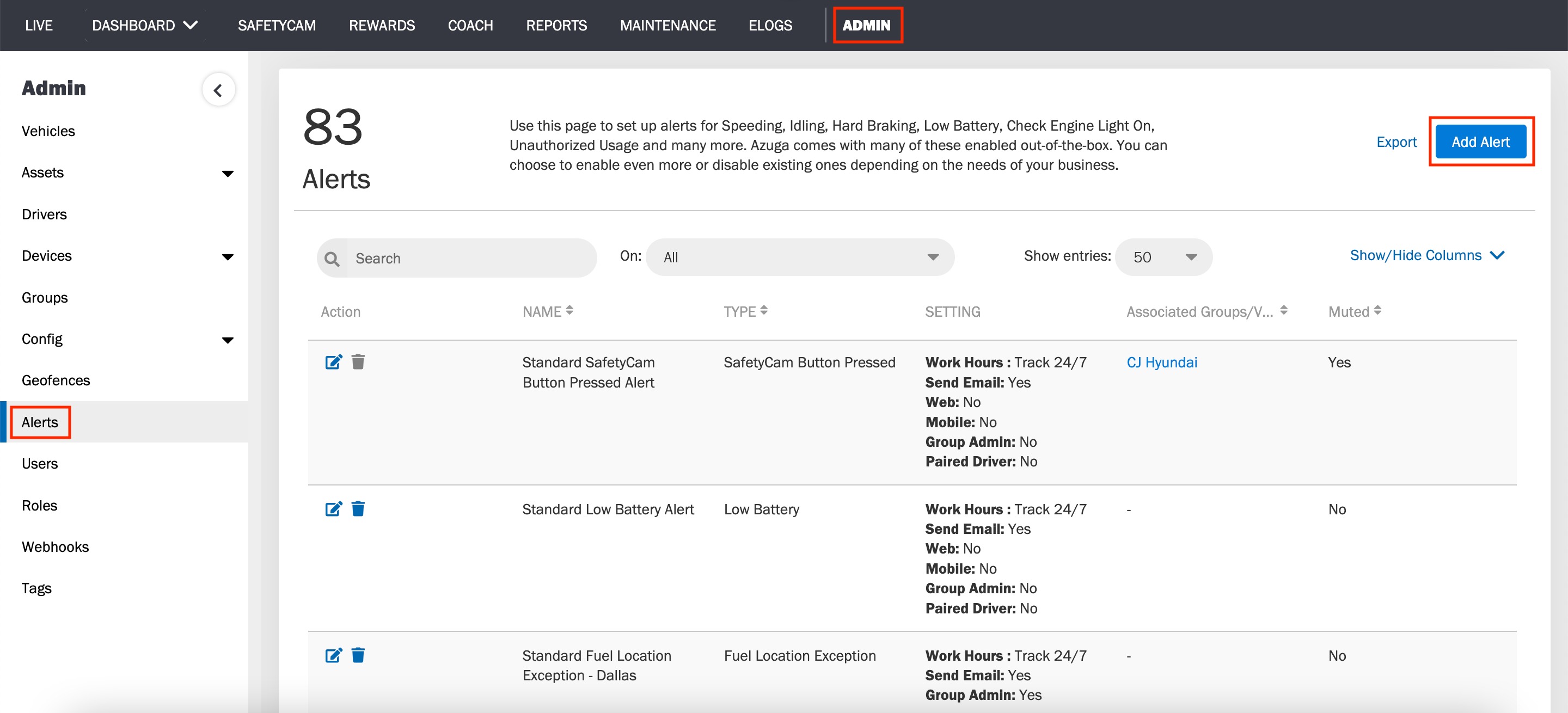Expand the Devices sidebar section
Screen dimensions: 1568x713
point(228,257)
